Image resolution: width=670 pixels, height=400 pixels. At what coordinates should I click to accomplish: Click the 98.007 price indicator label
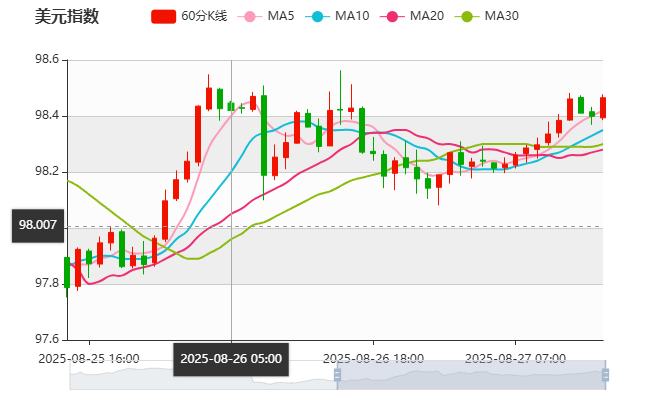coord(38,225)
